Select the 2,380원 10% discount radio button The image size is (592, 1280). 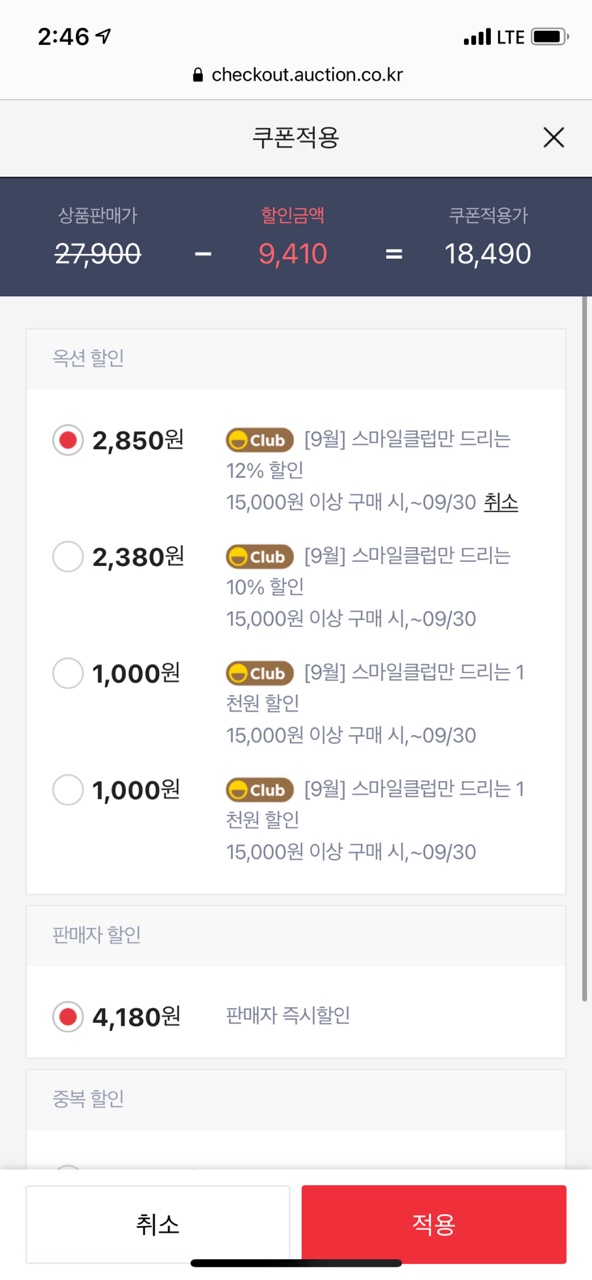(x=68, y=557)
